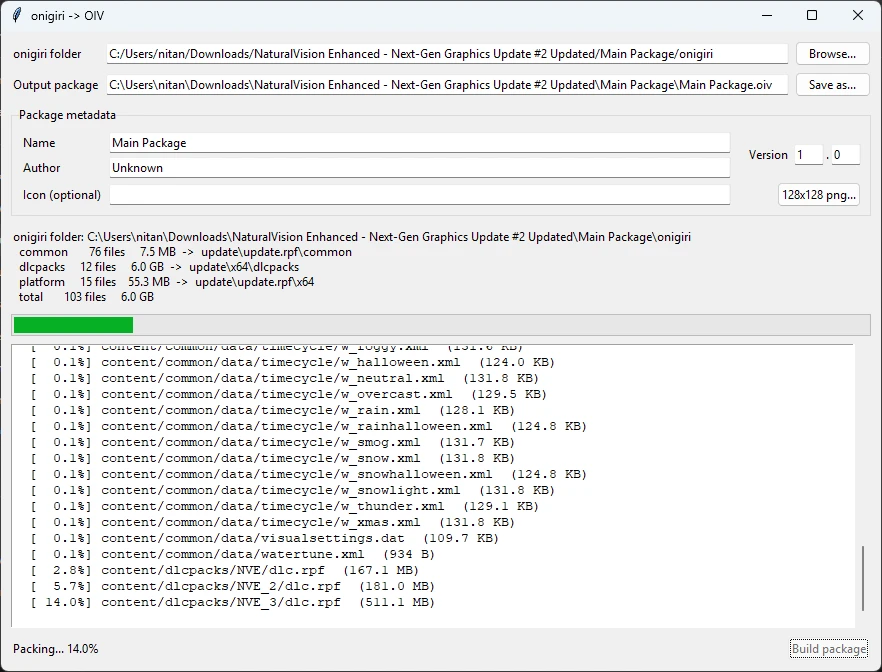
Task: Click the w_xmas.xml log line
Action: pos(273,522)
